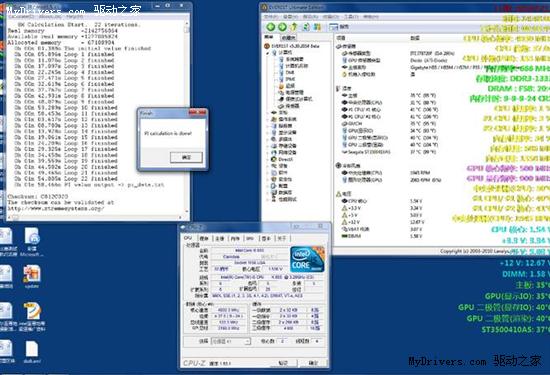Click the 温度 temperature section icon
Image resolution: width=550 pixels, height=375 pixels.
pos(338,88)
